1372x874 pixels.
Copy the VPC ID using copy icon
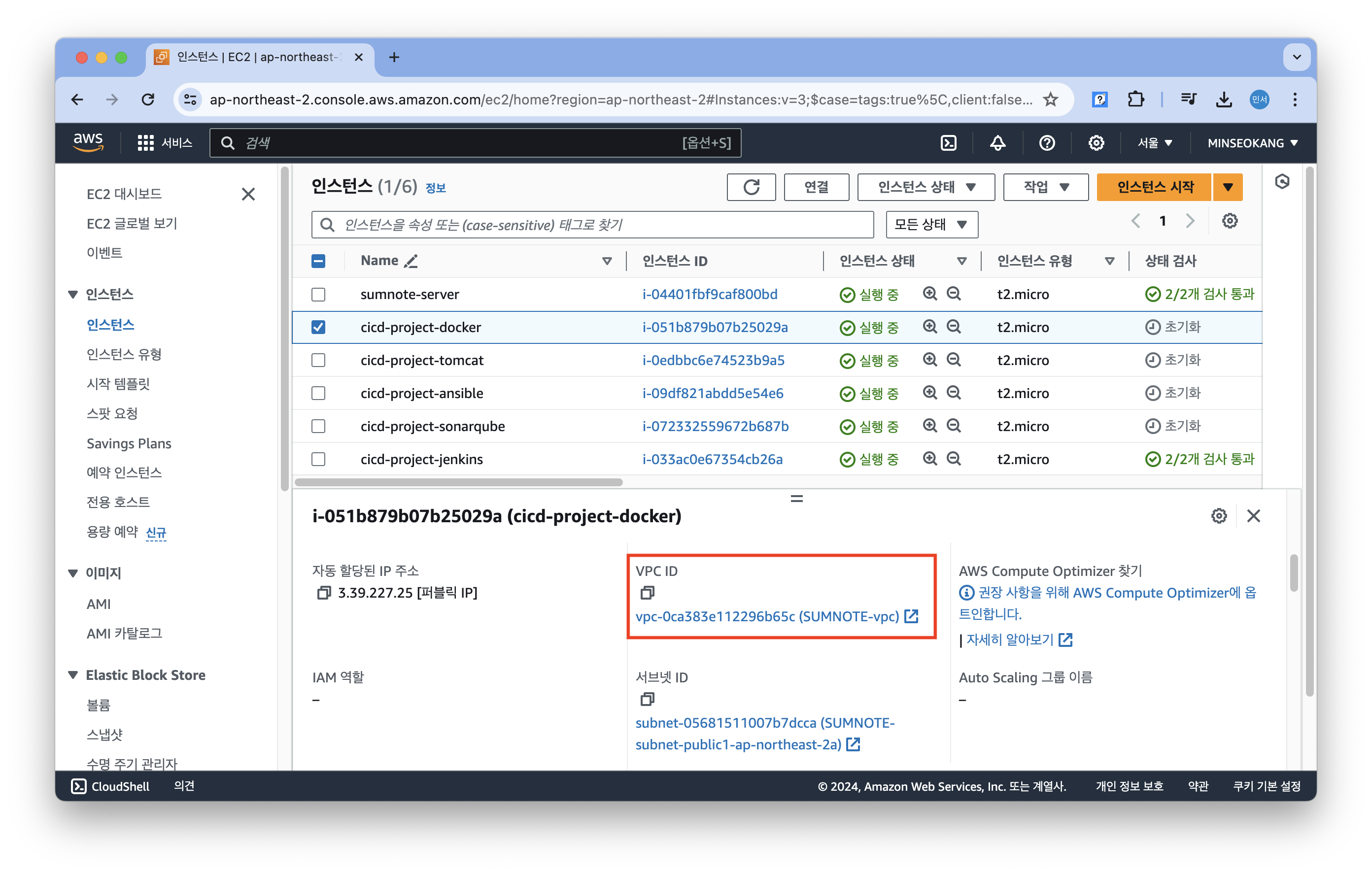[x=647, y=593]
